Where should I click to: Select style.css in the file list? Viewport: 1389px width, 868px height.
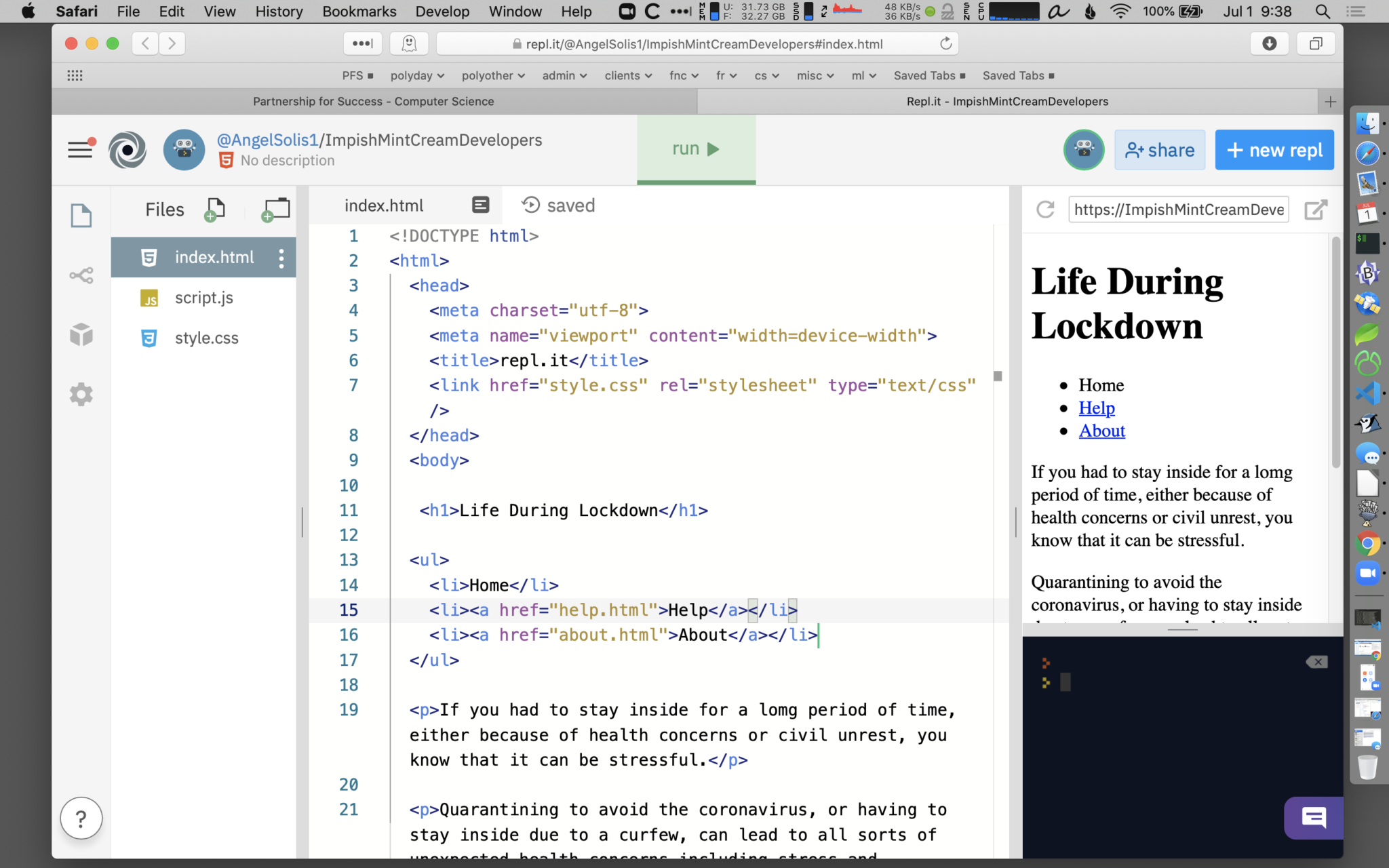click(206, 338)
